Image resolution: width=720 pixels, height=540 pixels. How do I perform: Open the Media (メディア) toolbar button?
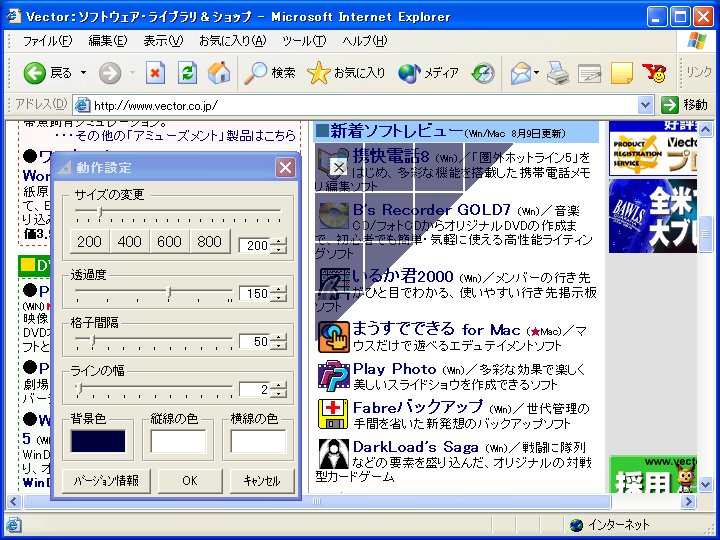(x=428, y=73)
